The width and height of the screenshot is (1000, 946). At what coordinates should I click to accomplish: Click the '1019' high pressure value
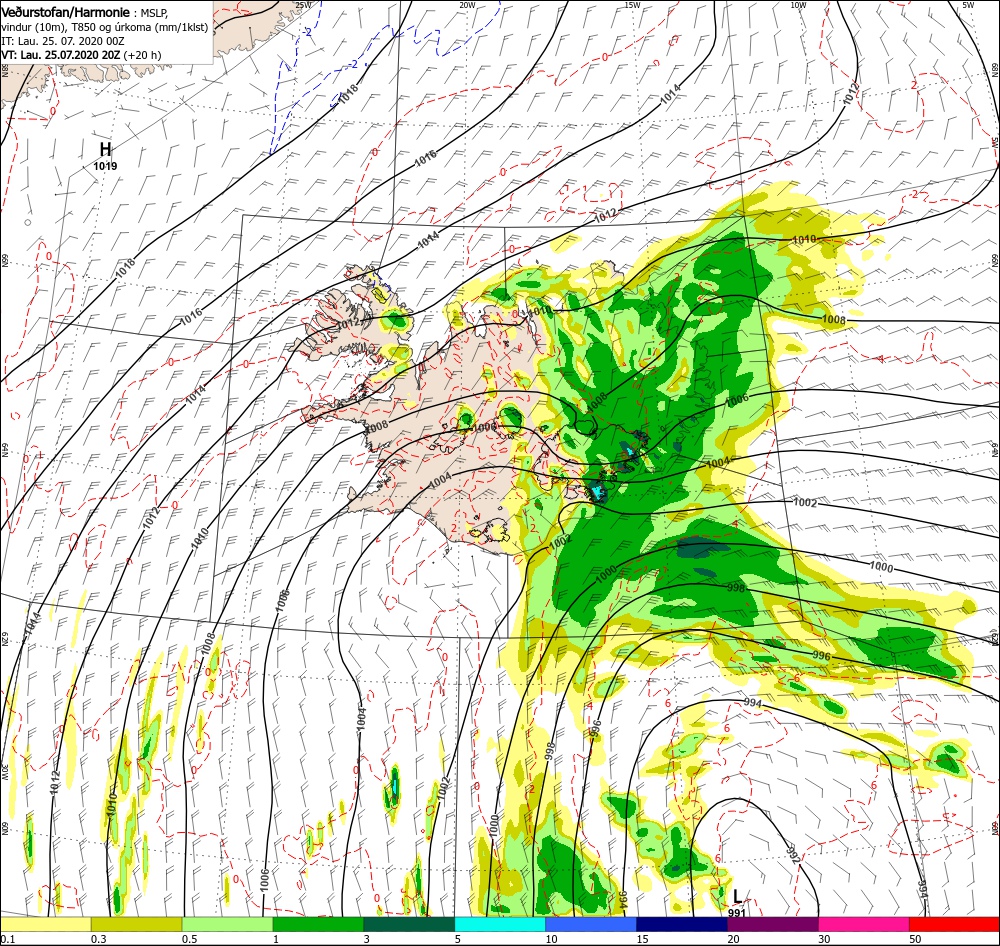pyautogui.click(x=105, y=166)
